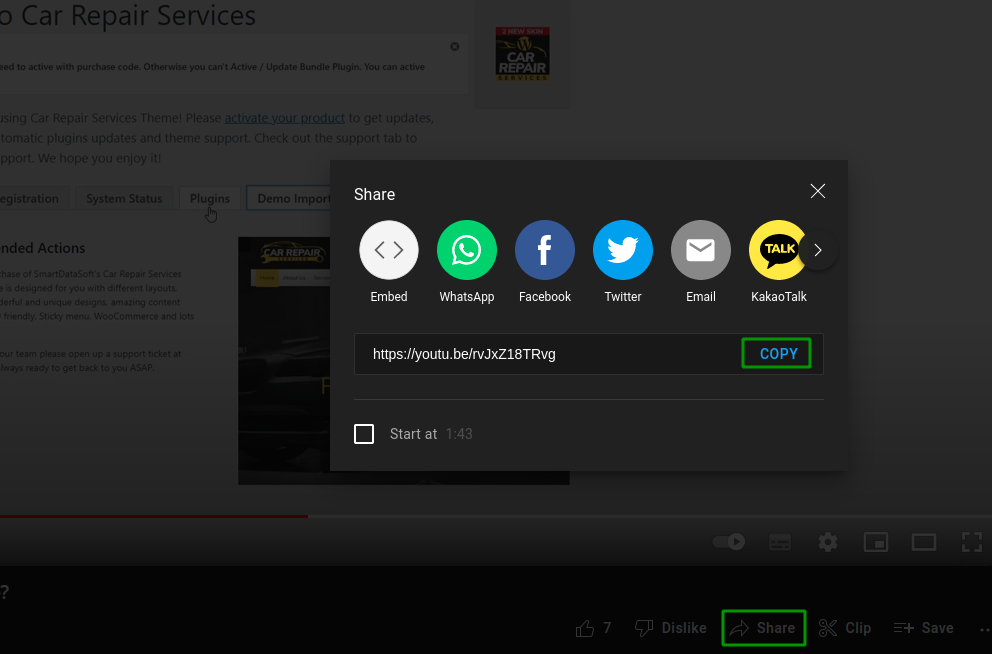Share the video via KakaoTalk
The height and width of the screenshot is (654, 992).
tap(777, 250)
